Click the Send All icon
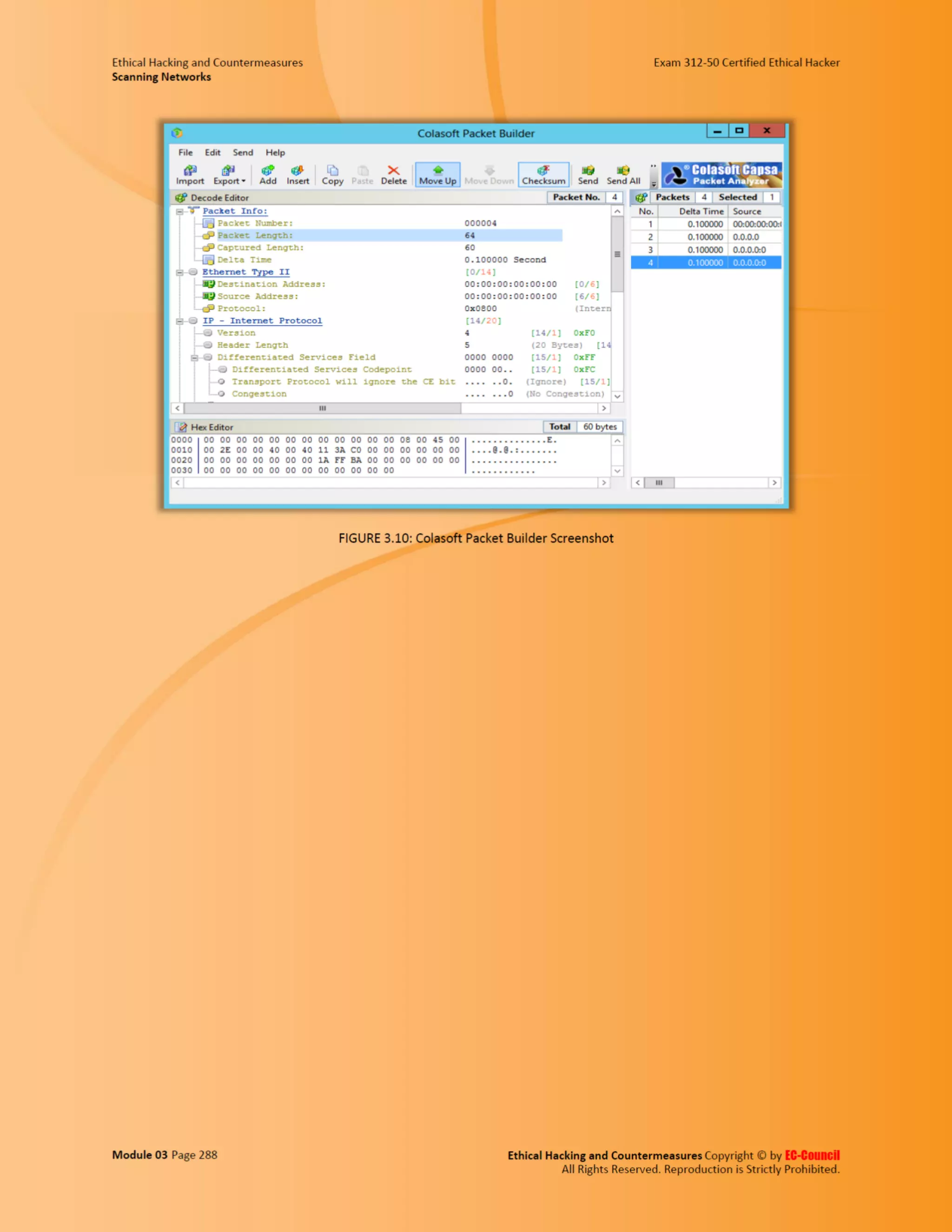The height and width of the screenshot is (1232, 952). pos(622,174)
